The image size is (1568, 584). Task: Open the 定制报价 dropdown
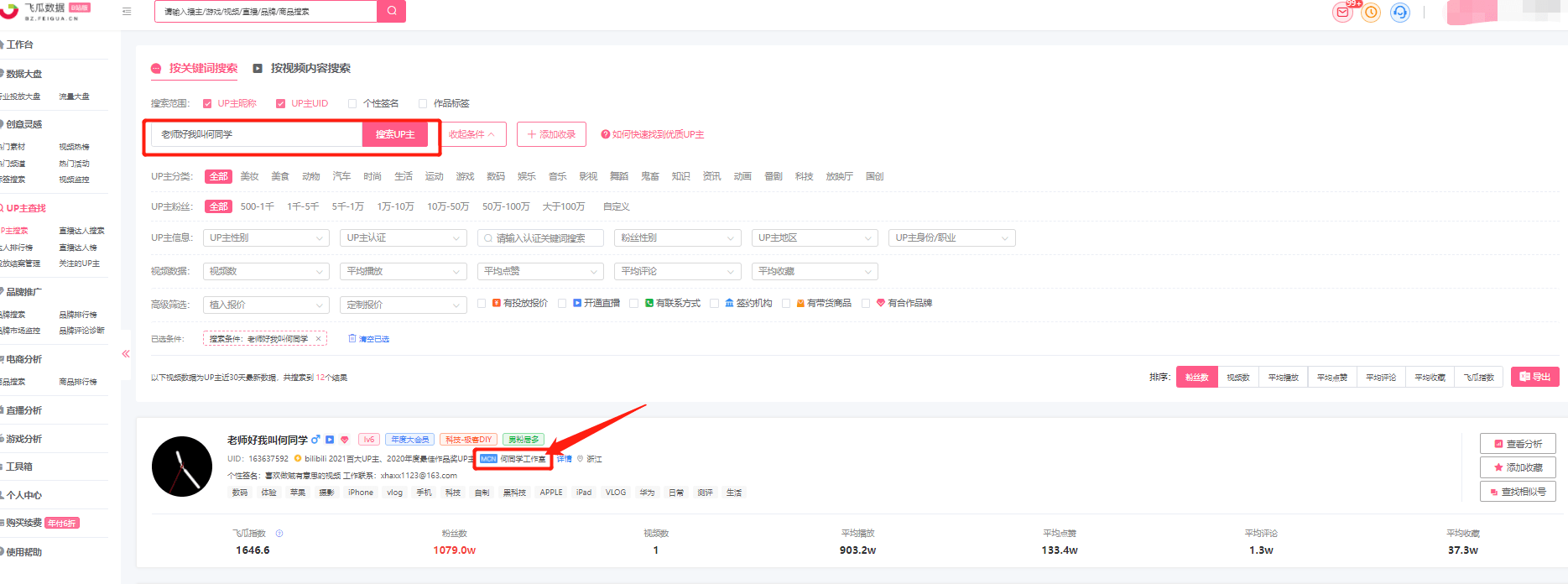404,305
